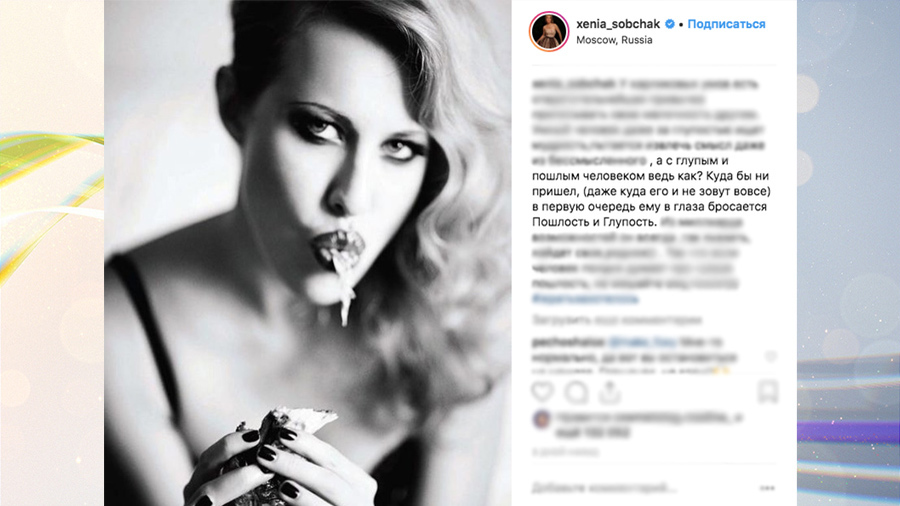900x506 pixels.
Task: Save the post with the bookmark icon
Action: pos(767,392)
